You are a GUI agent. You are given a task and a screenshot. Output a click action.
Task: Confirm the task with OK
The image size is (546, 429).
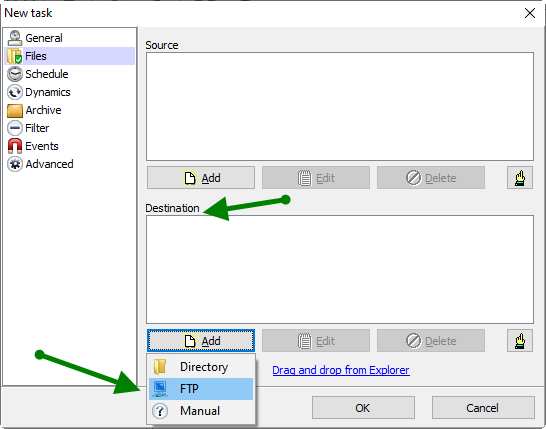[x=363, y=407]
